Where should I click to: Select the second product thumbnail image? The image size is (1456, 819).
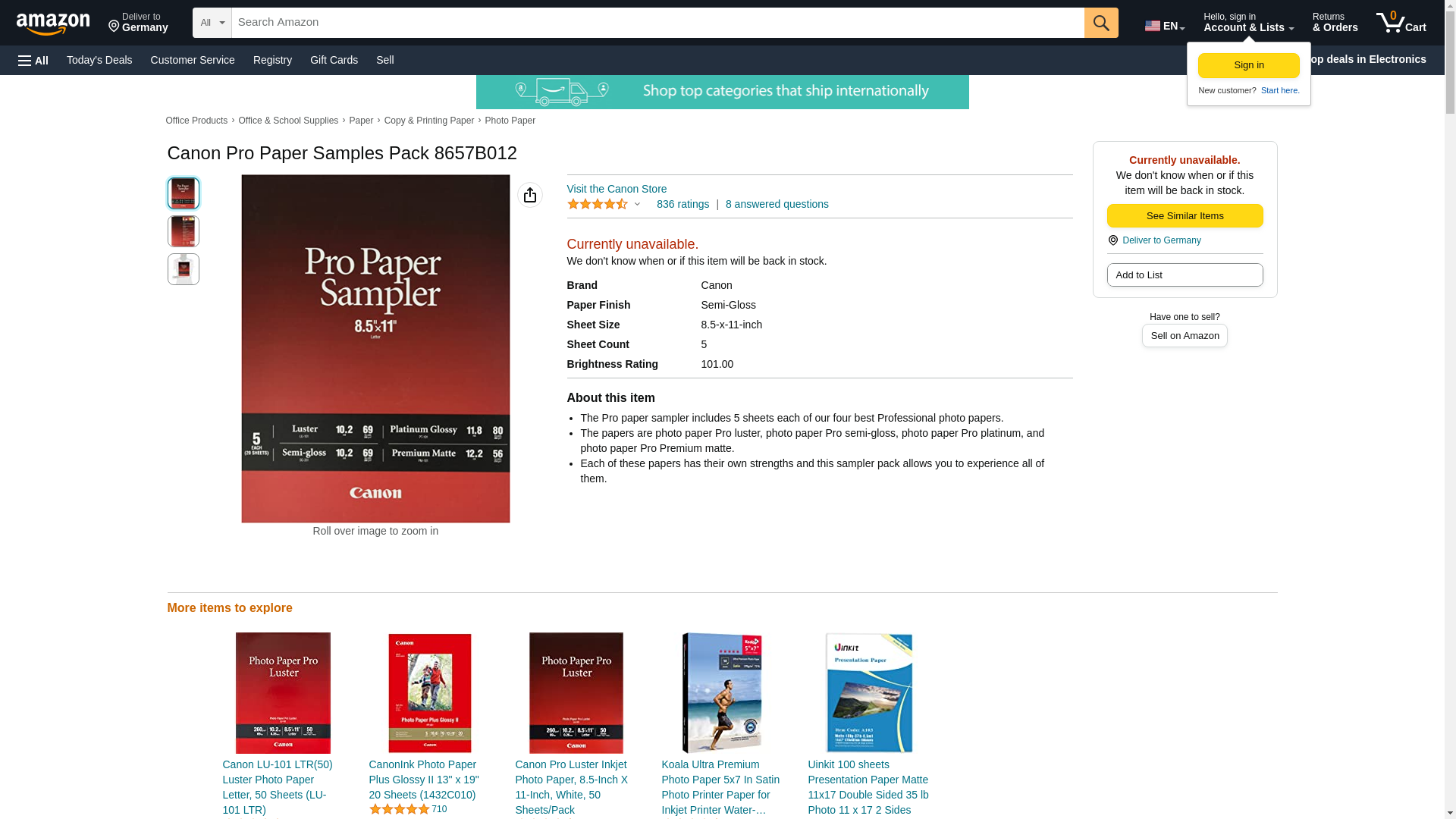click(183, 231)
